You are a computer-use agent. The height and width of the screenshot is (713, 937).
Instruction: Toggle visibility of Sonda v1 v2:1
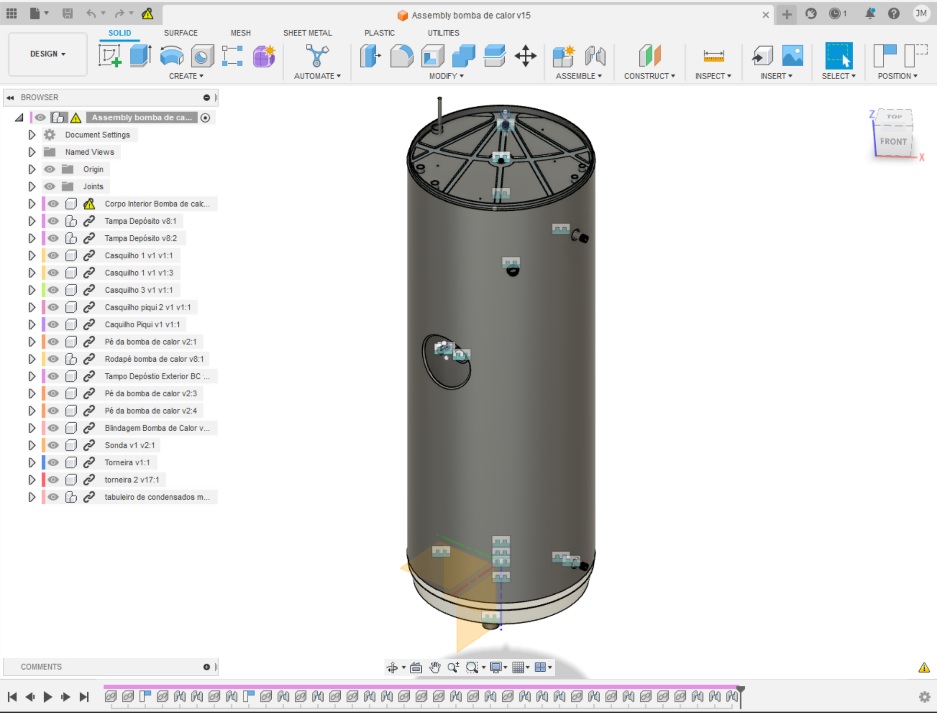(x=53, y=445)
